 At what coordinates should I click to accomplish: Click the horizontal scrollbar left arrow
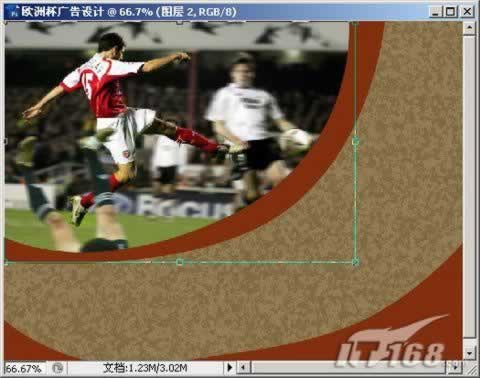coord(243,368)
